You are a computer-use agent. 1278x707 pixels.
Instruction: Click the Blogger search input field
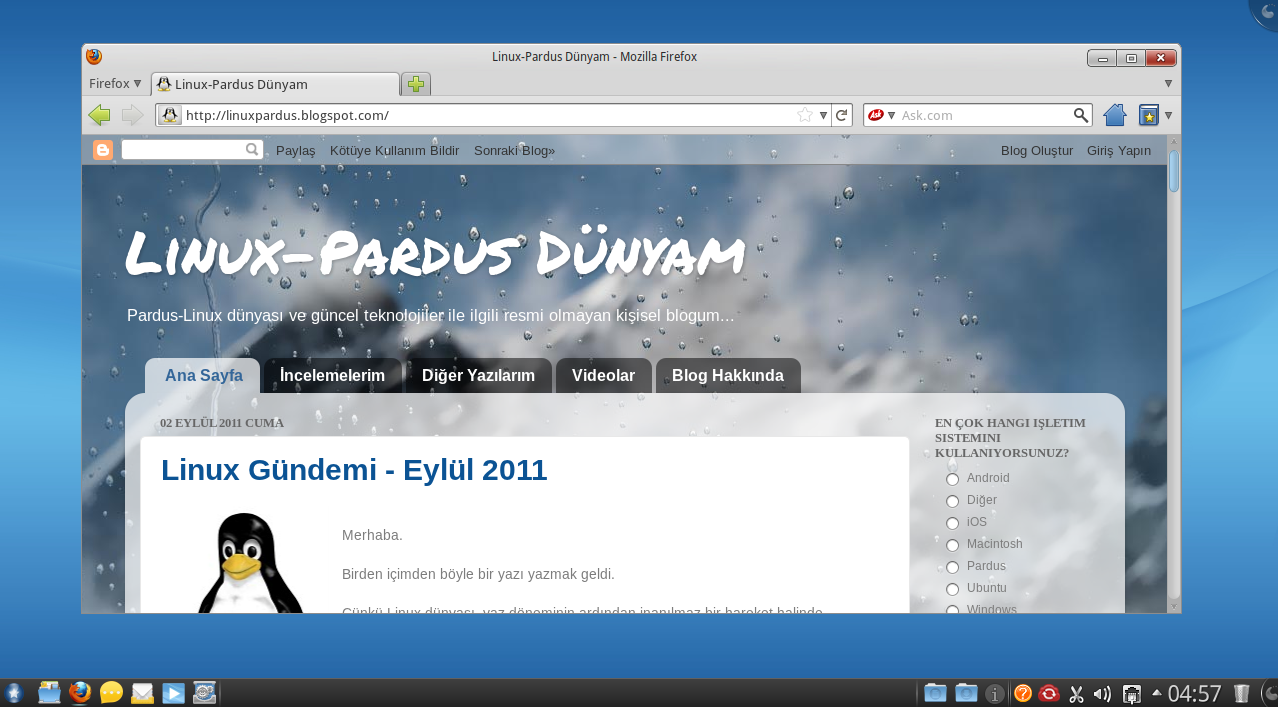coord(185,149)
